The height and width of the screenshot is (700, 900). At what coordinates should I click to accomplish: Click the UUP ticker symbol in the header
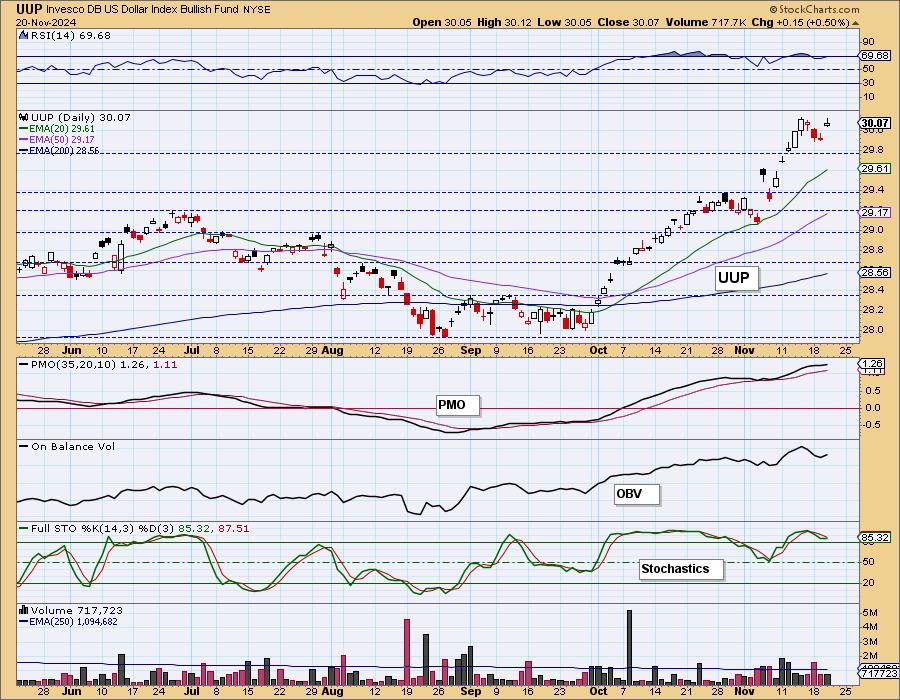pyautogui.click(x=29, y=9)
